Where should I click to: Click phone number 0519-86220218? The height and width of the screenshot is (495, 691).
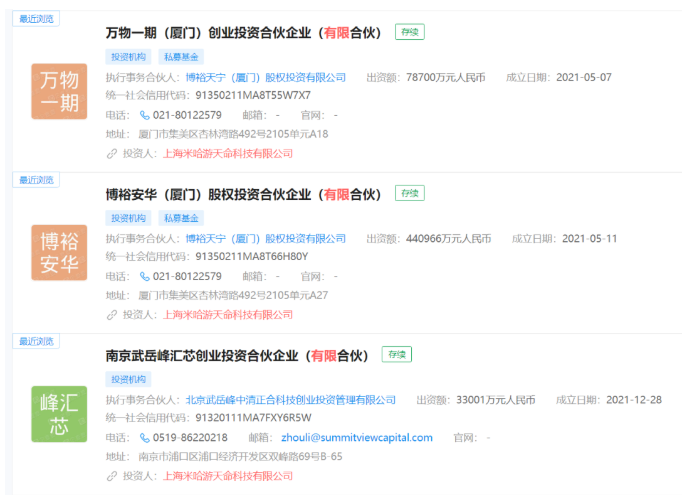click(190, 438)
